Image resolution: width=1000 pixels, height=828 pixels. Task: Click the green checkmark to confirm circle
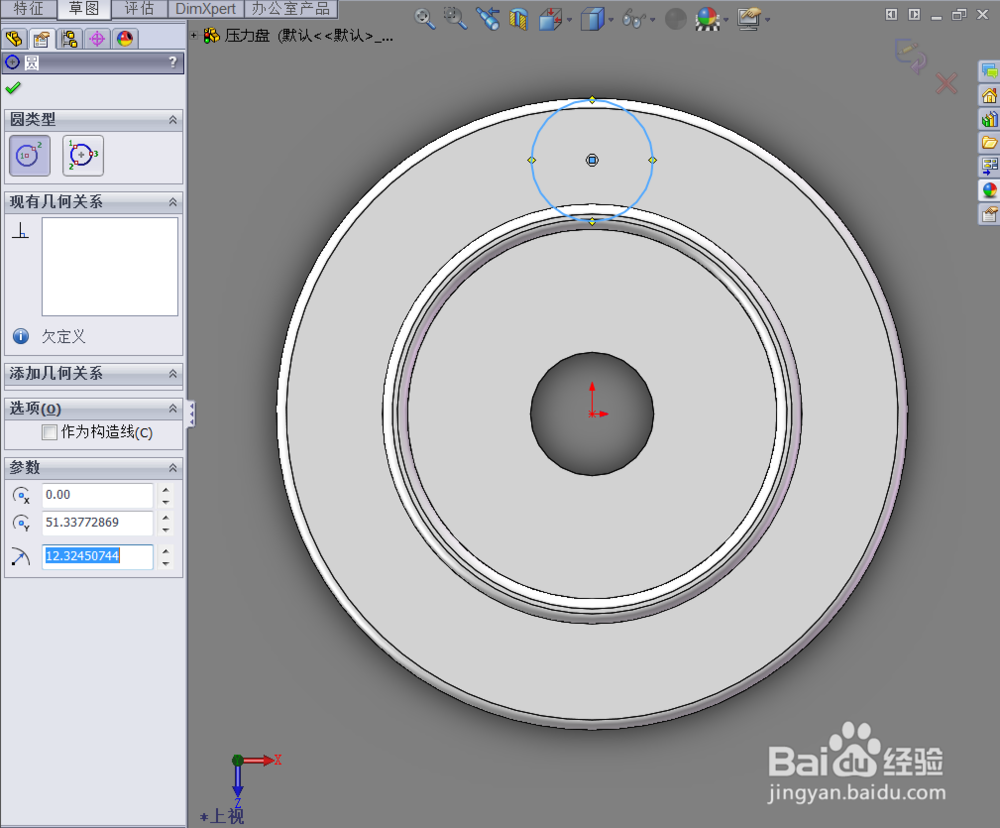coord(13,88)
